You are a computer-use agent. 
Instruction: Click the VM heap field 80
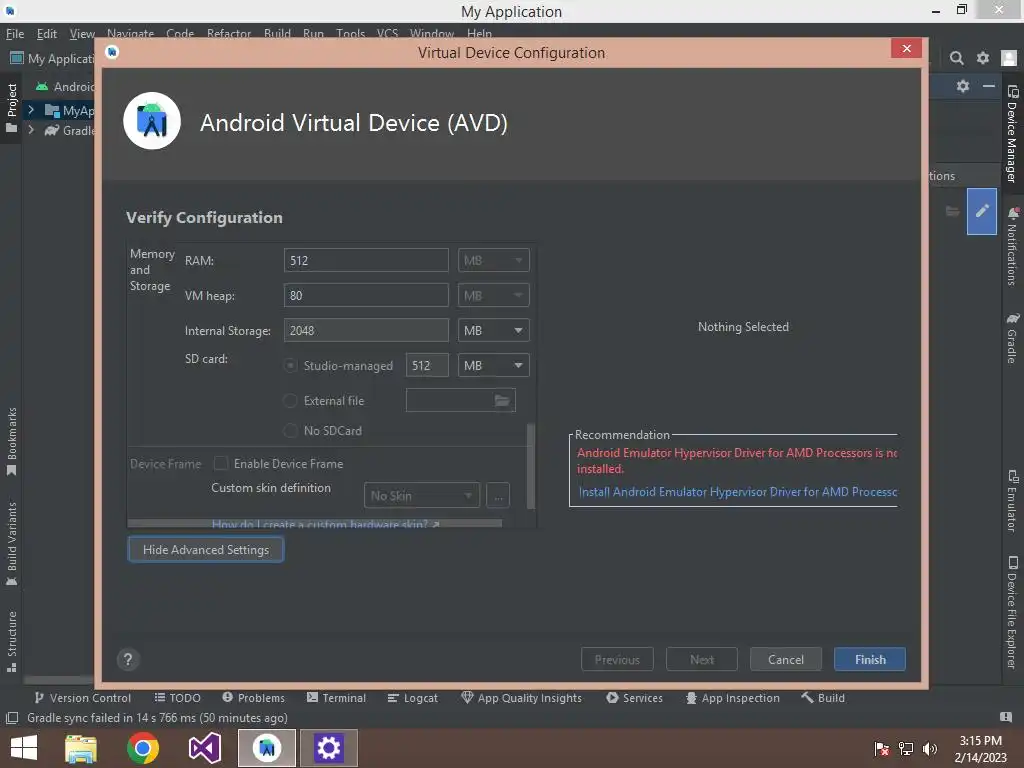pyautogui.click(x=366, y=296)
